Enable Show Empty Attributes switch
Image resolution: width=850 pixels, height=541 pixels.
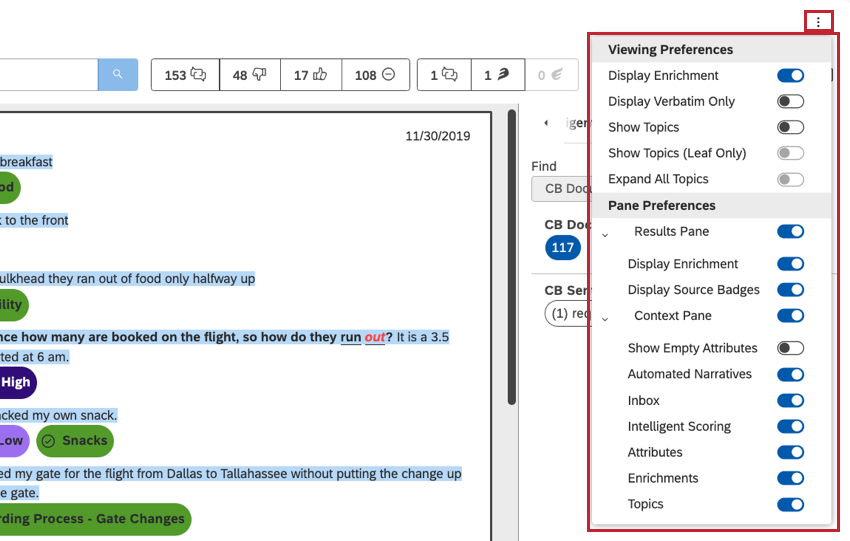pyautogui.click(x=790, y=348)
